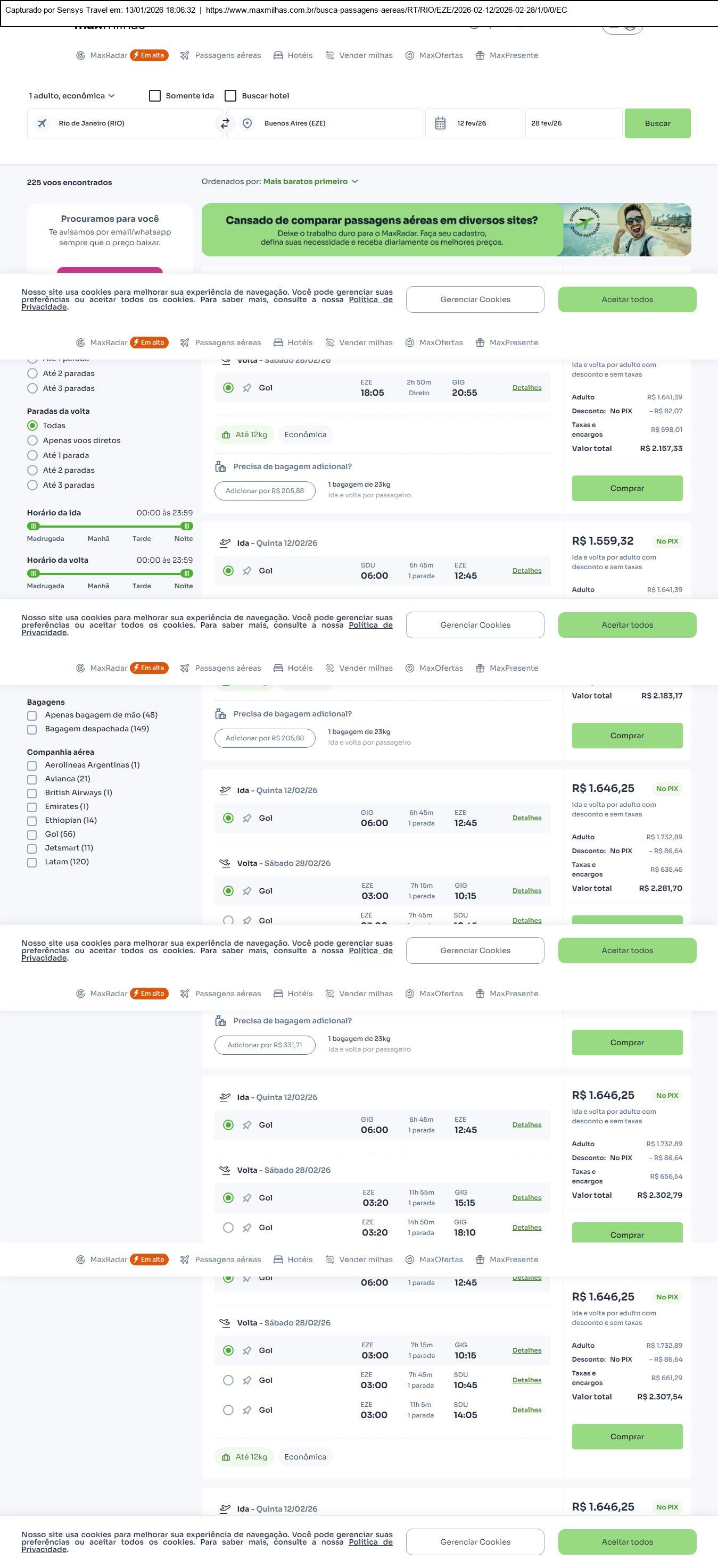Go to 'Vender milhas' in top navigation
Viewport: 718px width, 1568px height.
(359, 55)
